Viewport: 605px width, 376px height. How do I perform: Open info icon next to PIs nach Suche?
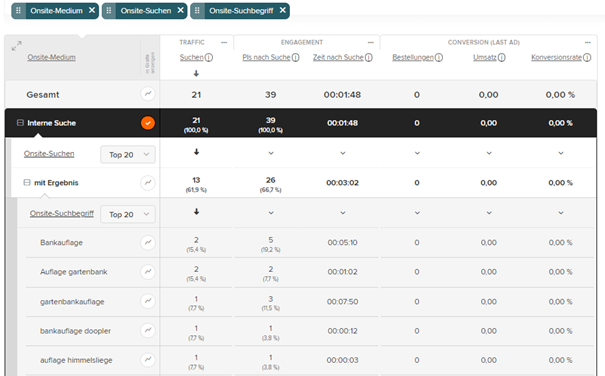296,58
